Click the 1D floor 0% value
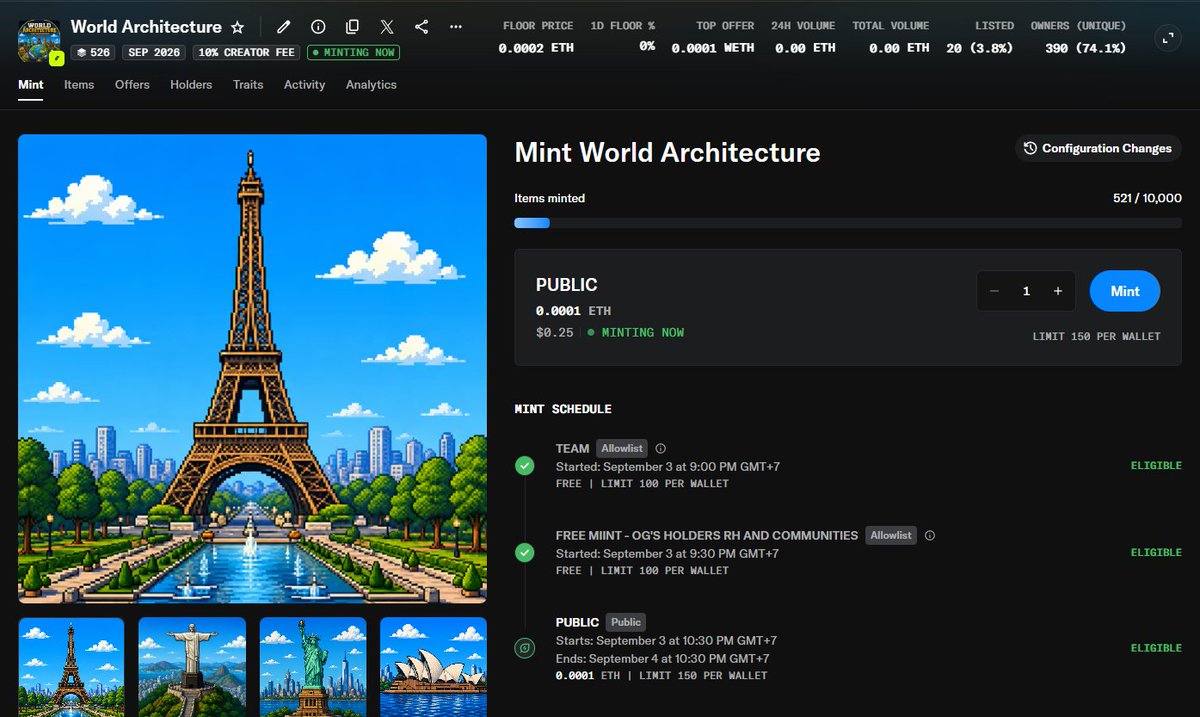Screen dimensions: 1200x717 [x=647, y=46]
